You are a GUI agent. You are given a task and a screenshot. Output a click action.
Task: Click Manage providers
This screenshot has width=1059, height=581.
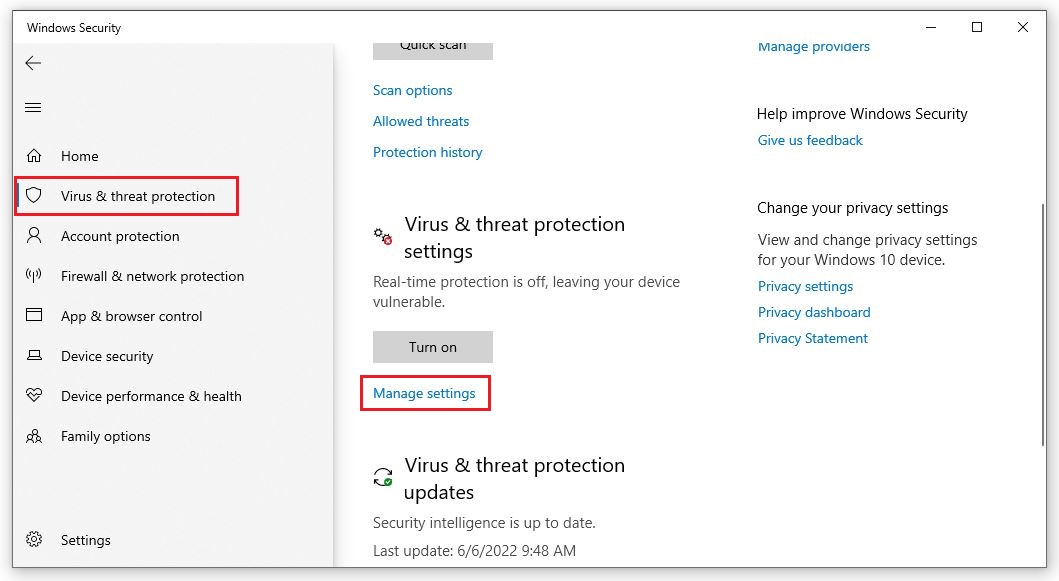813,46
